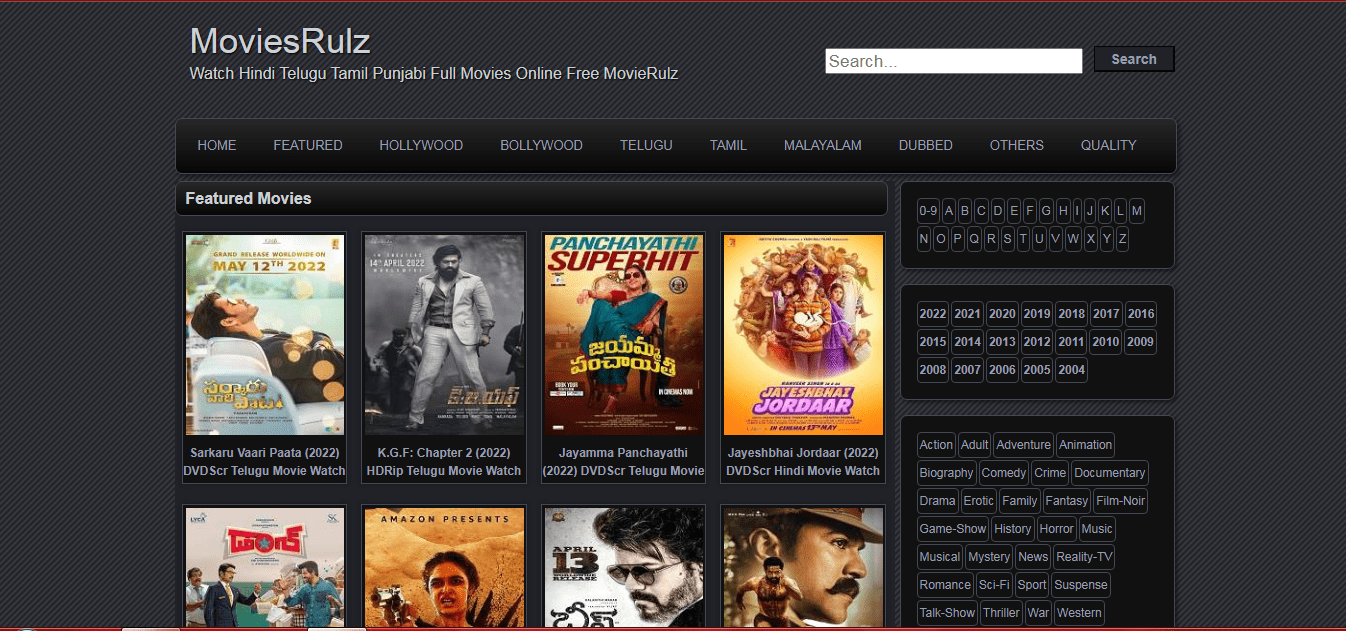Select the History genre tag

click(x=1013, y=529)
